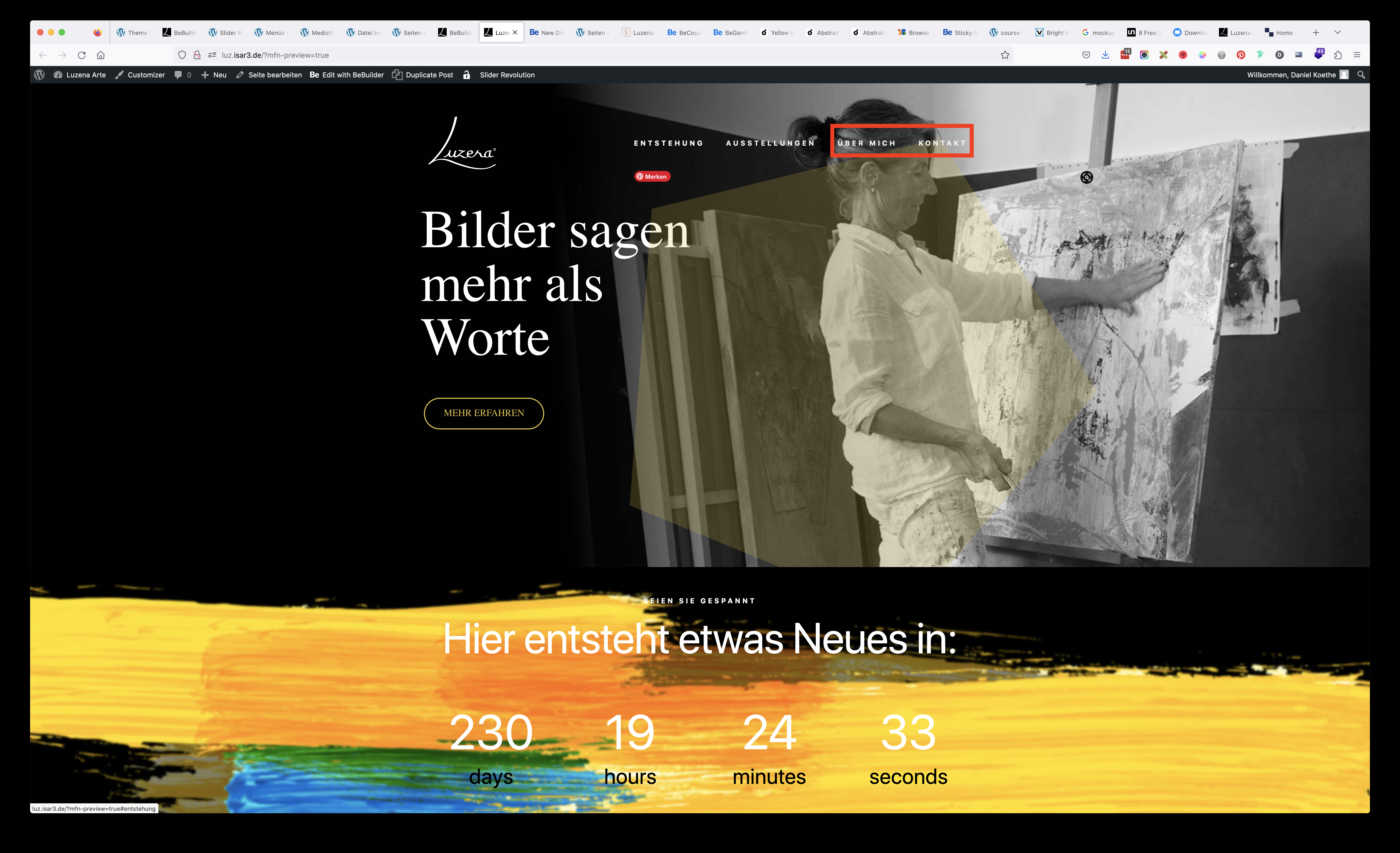The height and width of the screenshot is (853, 1400).
Task: Click the browser forward arrow
Action: pos(63,55)
